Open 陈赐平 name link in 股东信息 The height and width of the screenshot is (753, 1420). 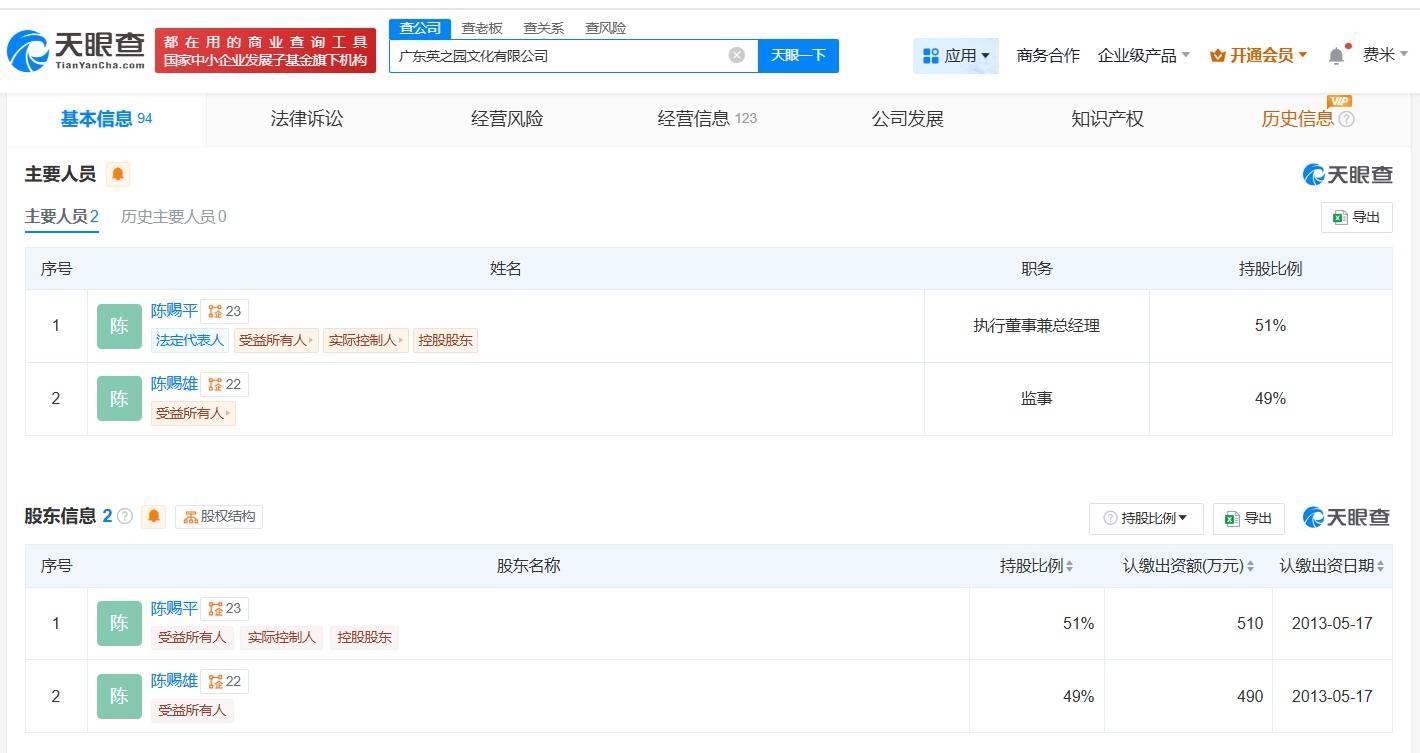pyautogui.click(x=174, y=608)
